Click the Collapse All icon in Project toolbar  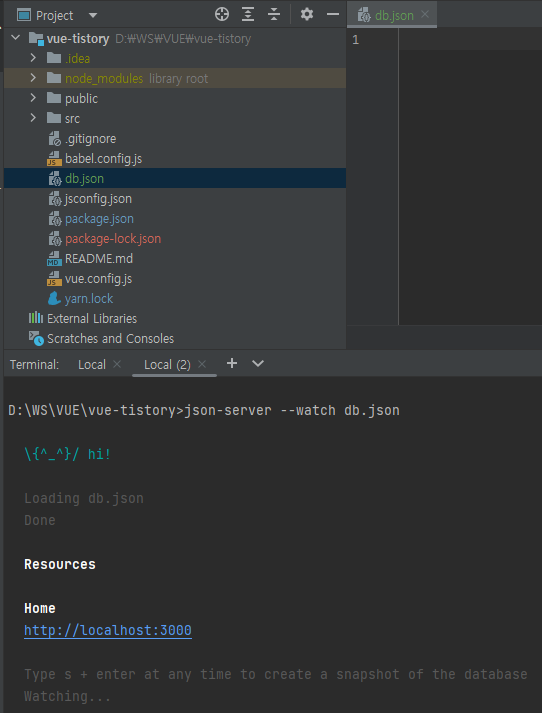(274, 15)
